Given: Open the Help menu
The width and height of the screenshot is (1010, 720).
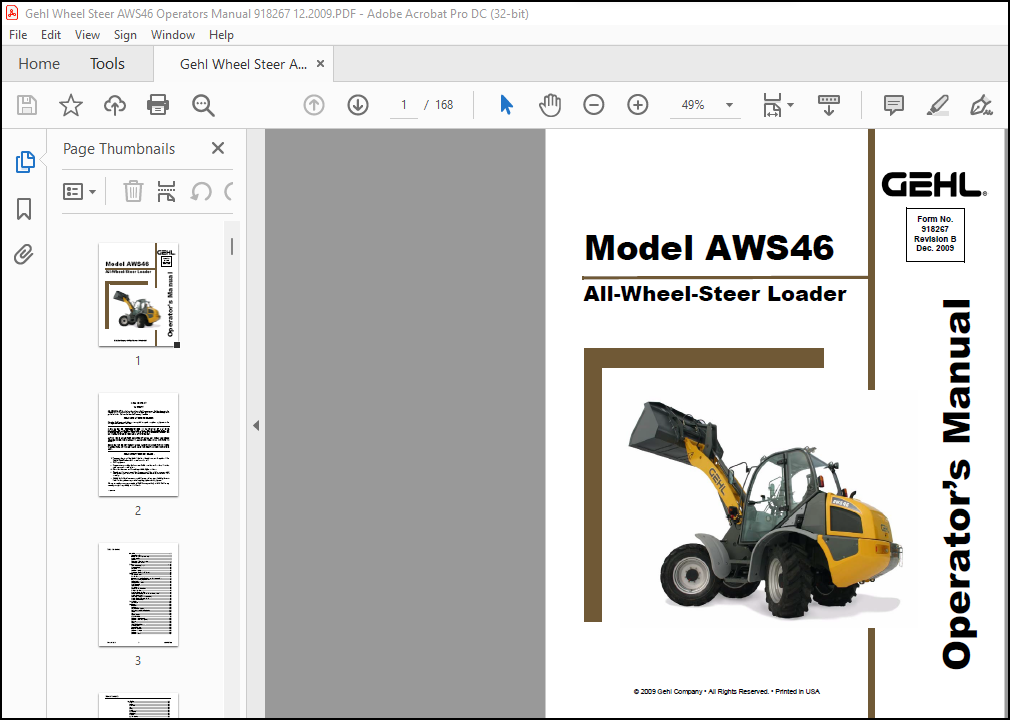Looking at the screenshot, I should tap(221, 35).
